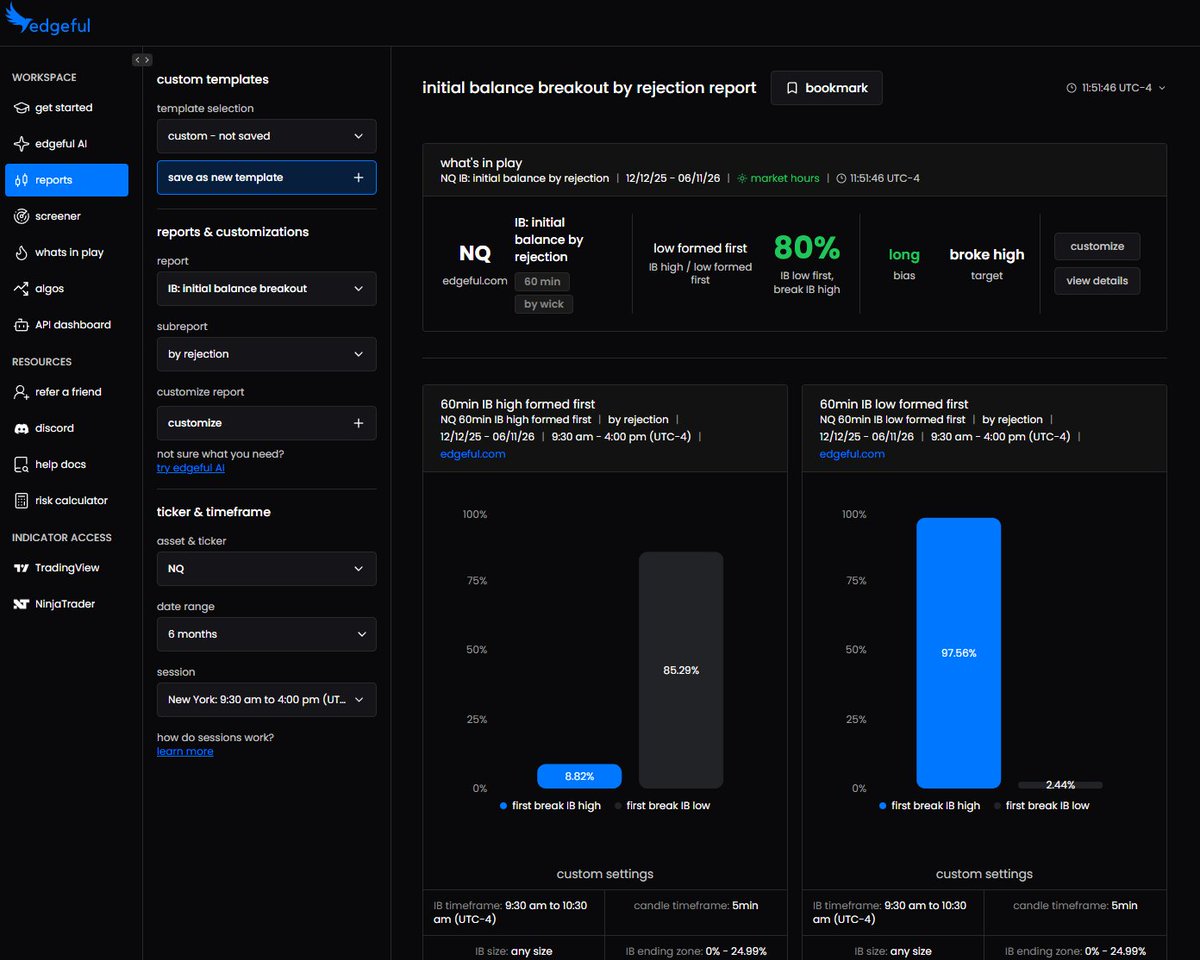1200x960 pixels.
Task: Open whats in play in the sidebar
Action: 66,252
